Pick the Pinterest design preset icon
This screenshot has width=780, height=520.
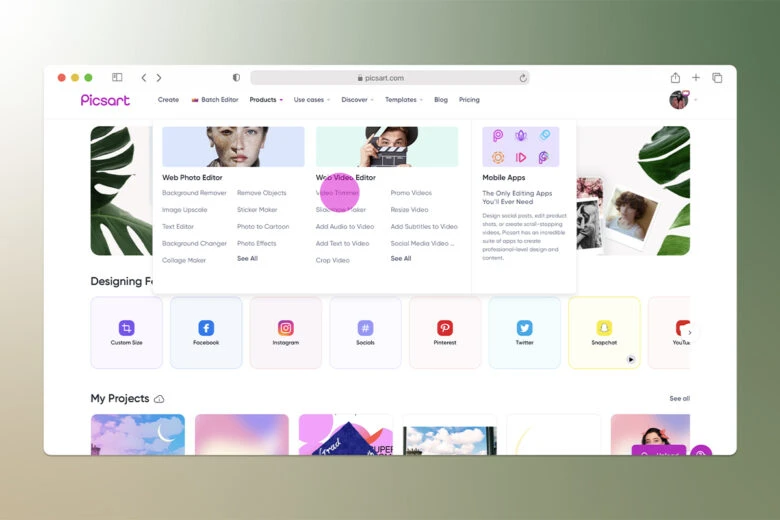[x=445, y=328]
